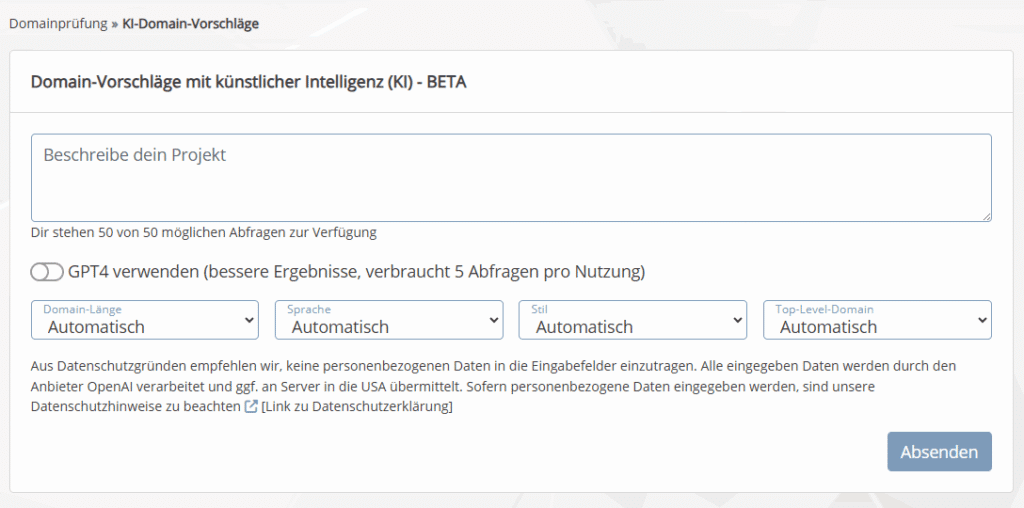Click the chevron arrow in Sprache box

click(492, 321)
